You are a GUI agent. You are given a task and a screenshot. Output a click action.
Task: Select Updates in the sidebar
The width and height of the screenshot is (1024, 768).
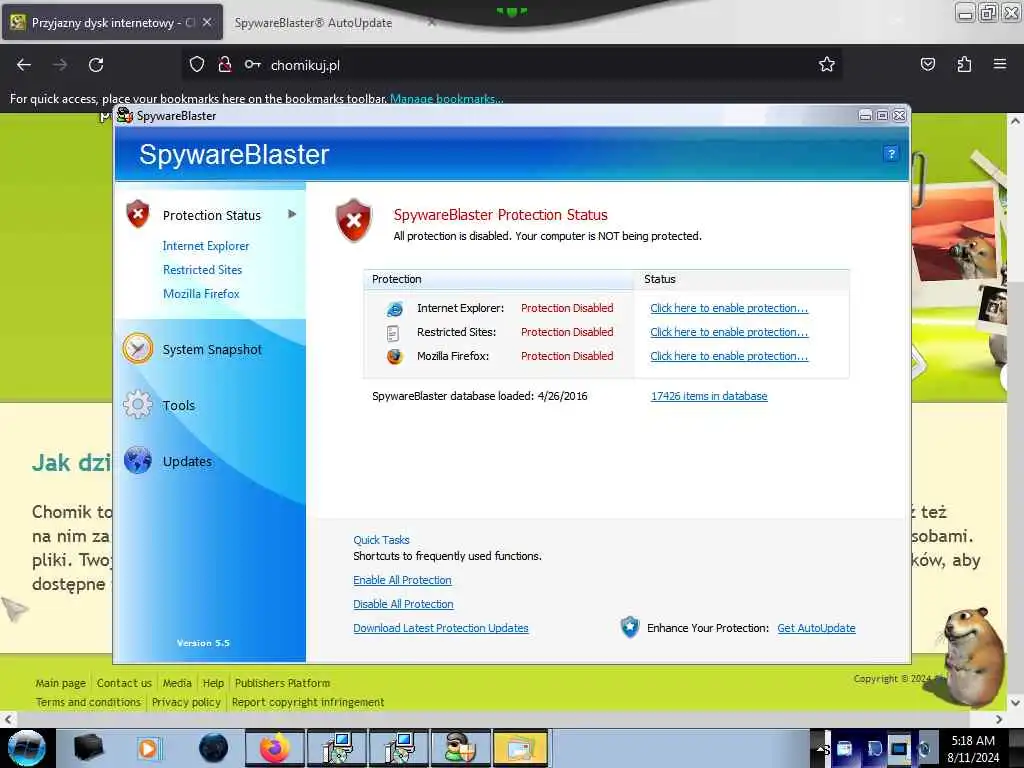click(187, 461)
